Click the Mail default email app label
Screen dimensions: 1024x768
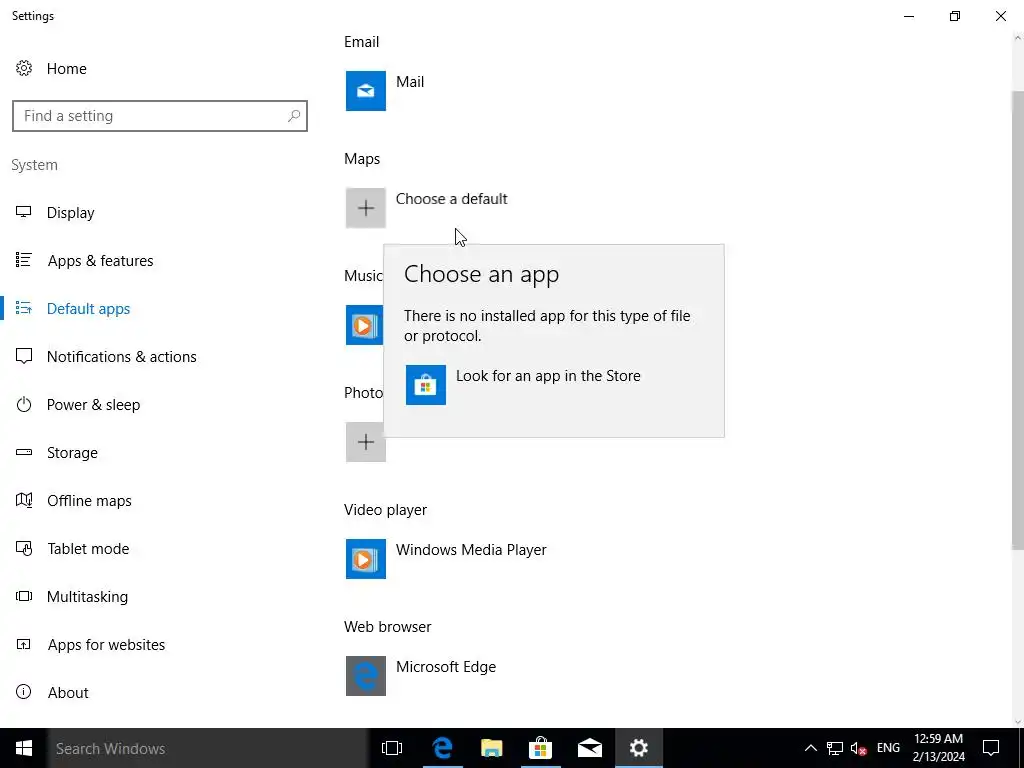pos(410,82)
